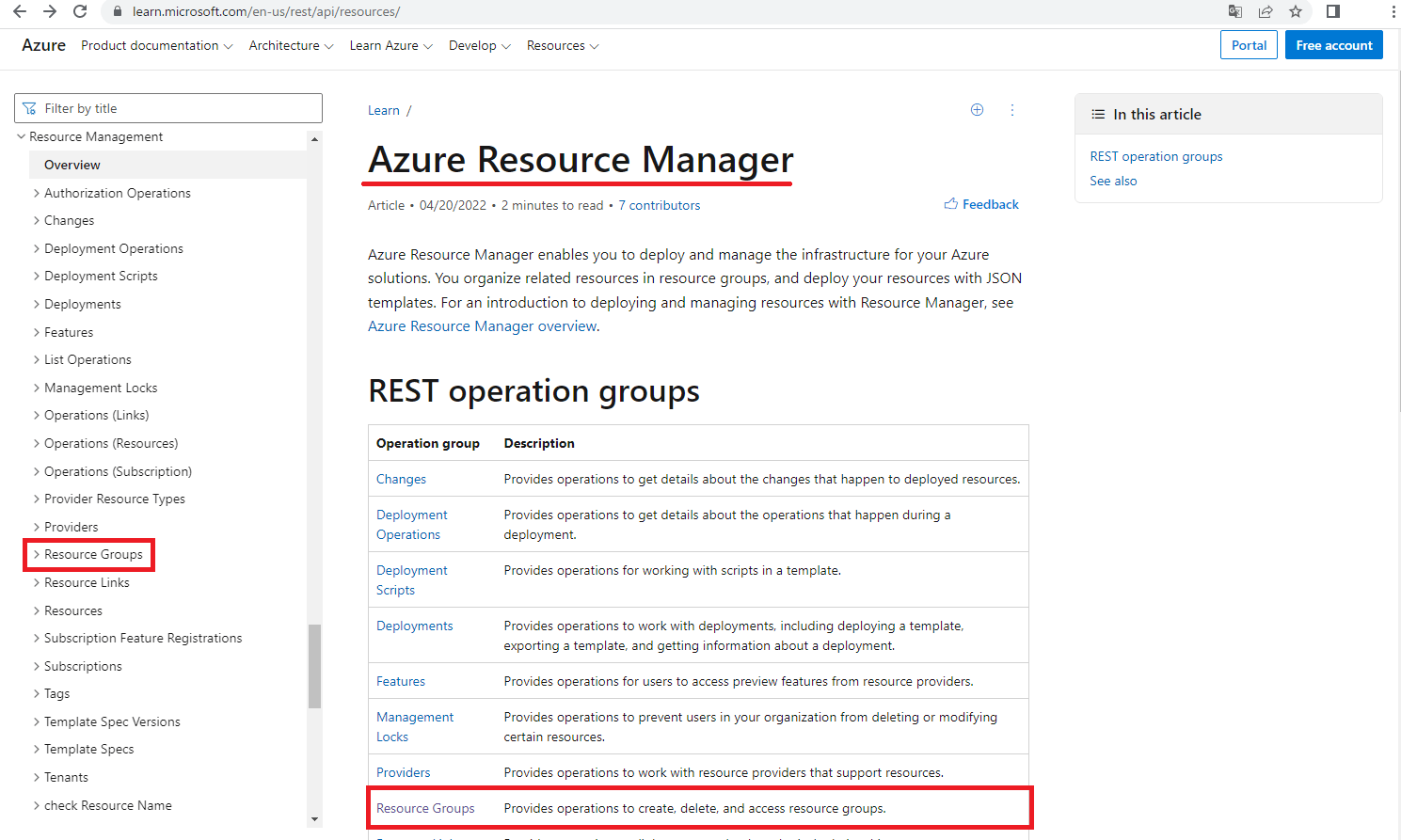
Task: Add to collection with plus circle icon
Action: click(978, 110)
